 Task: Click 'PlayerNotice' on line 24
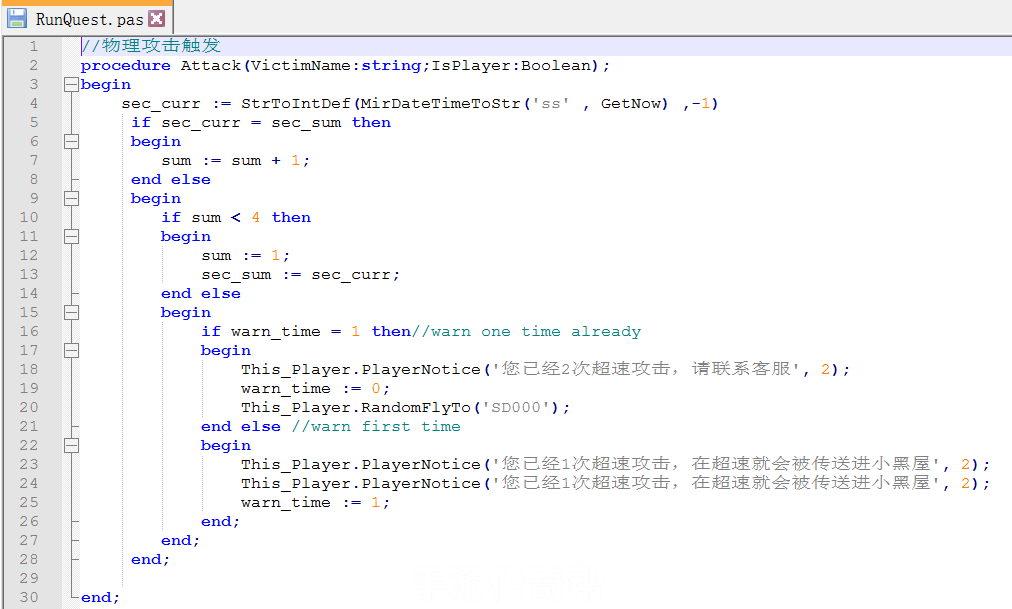click(x=421, y=483)
